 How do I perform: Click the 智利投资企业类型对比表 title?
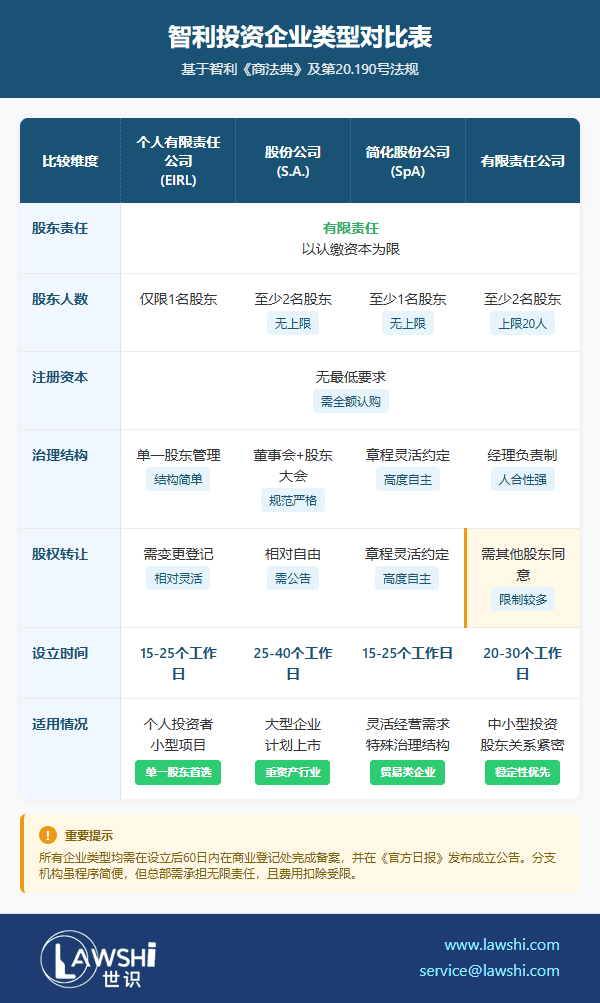(300, 37)
